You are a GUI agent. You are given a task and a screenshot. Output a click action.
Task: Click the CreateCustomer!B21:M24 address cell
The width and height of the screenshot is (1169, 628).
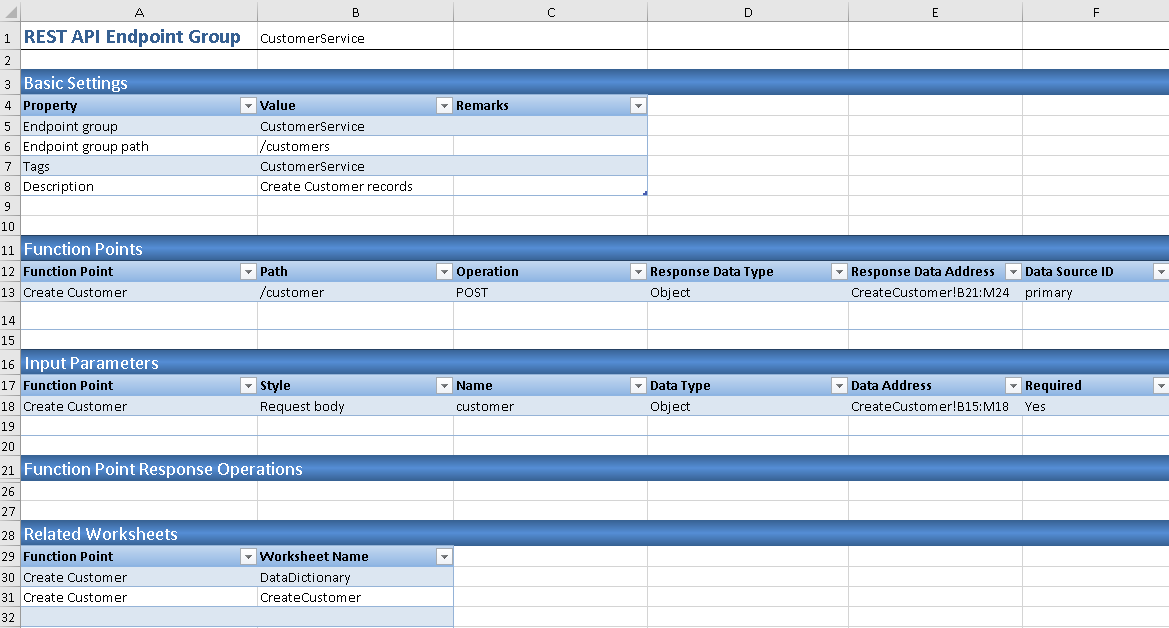click(x=934, y=293)
